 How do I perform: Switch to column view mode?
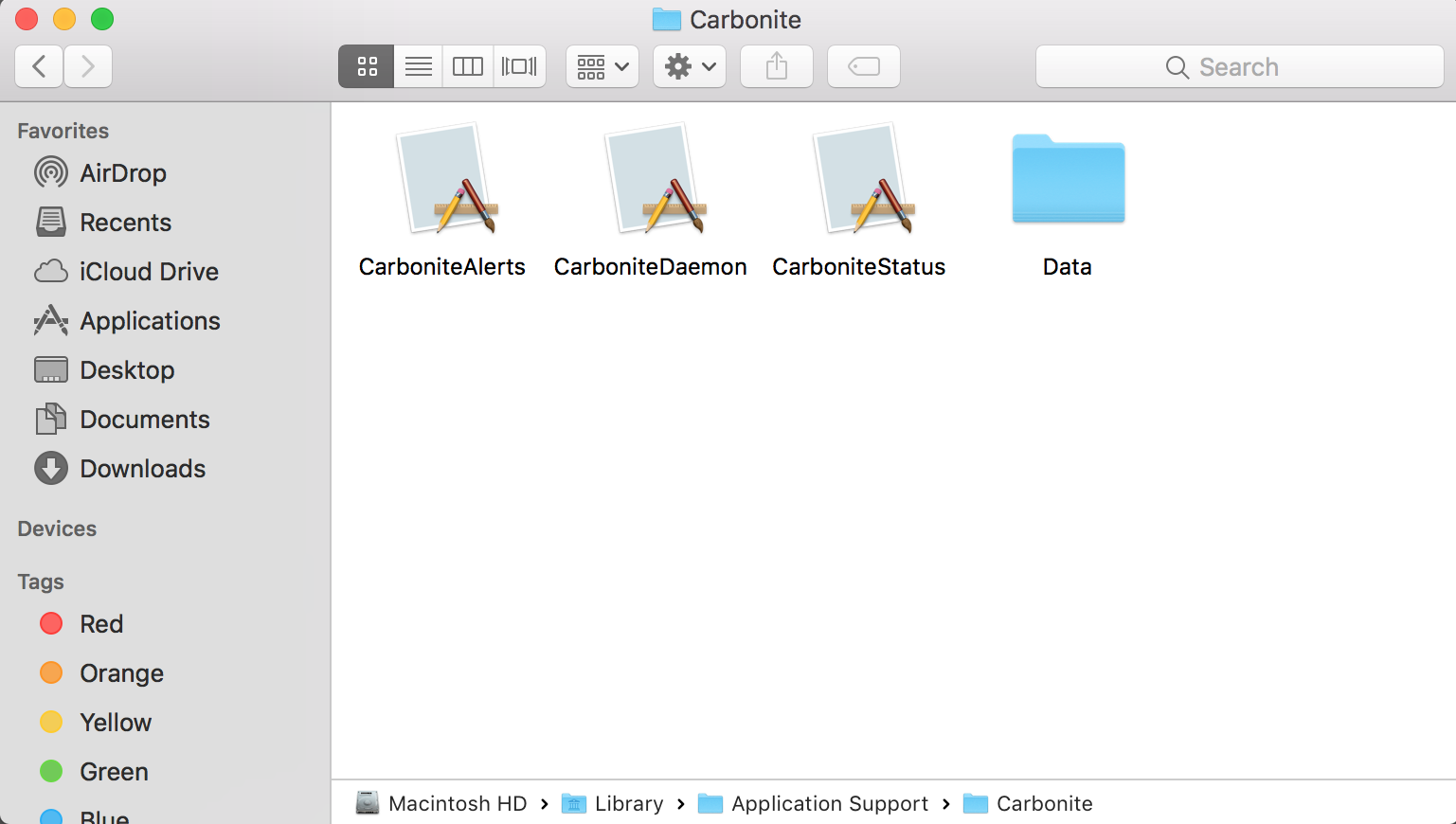tap(468, 66)
